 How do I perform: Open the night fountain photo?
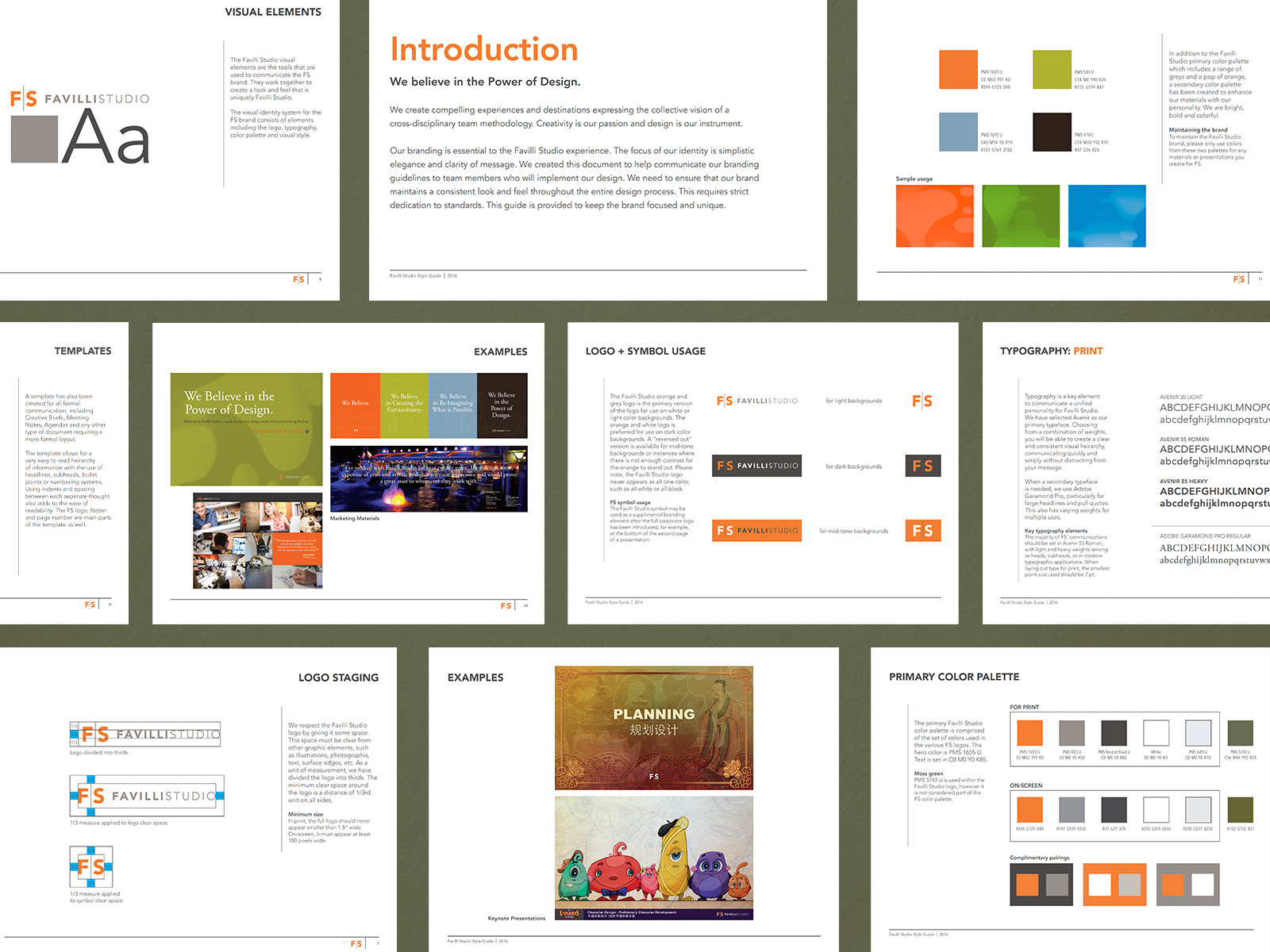[x=429, y=478]
